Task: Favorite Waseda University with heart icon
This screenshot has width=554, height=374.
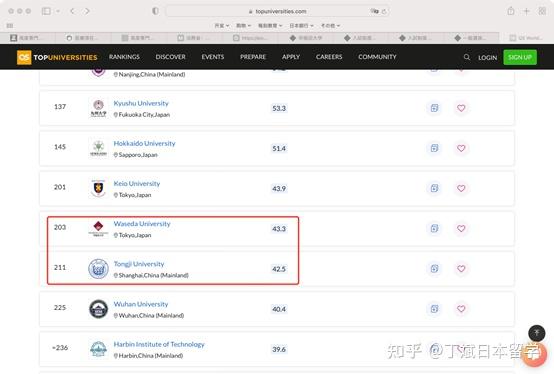Action: [x=461, y=228]
